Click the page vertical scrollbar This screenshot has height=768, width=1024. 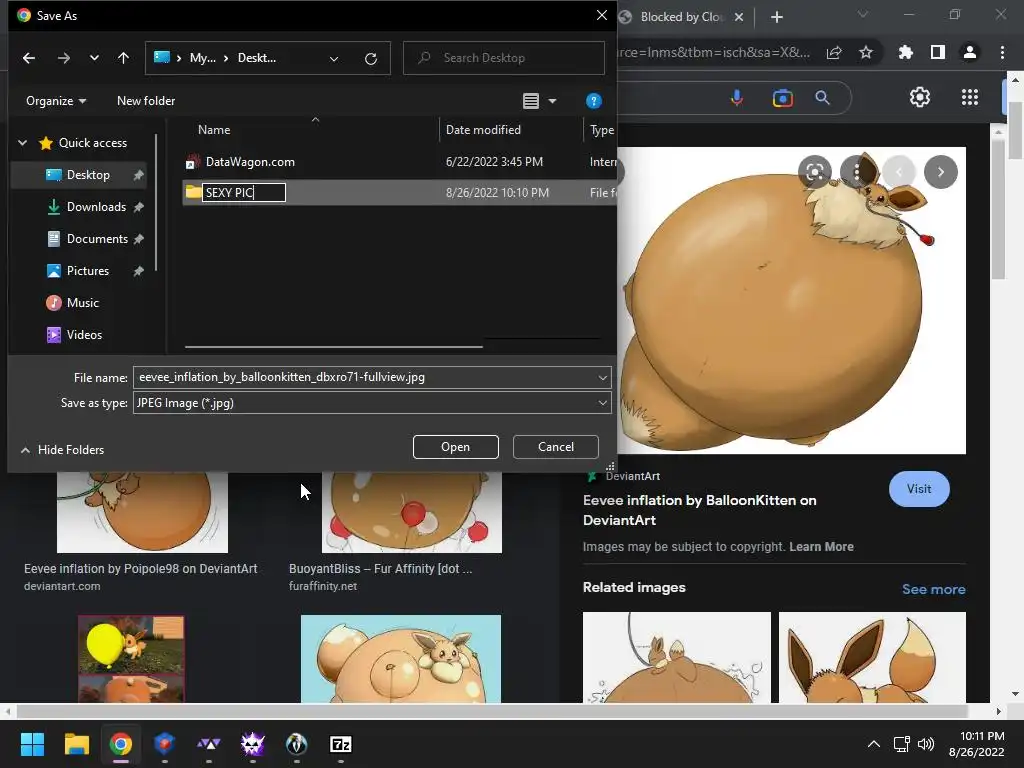pyautogui.click(x=1015, y=132)
